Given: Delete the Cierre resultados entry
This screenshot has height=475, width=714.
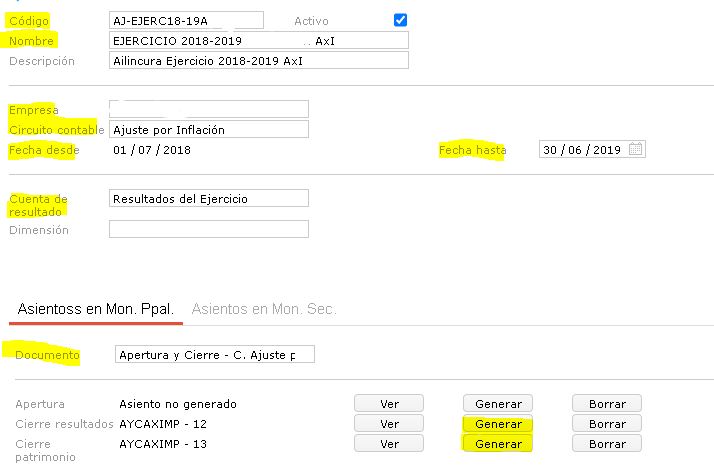Looking at the screenshot, I should click(x=607, y=424).
